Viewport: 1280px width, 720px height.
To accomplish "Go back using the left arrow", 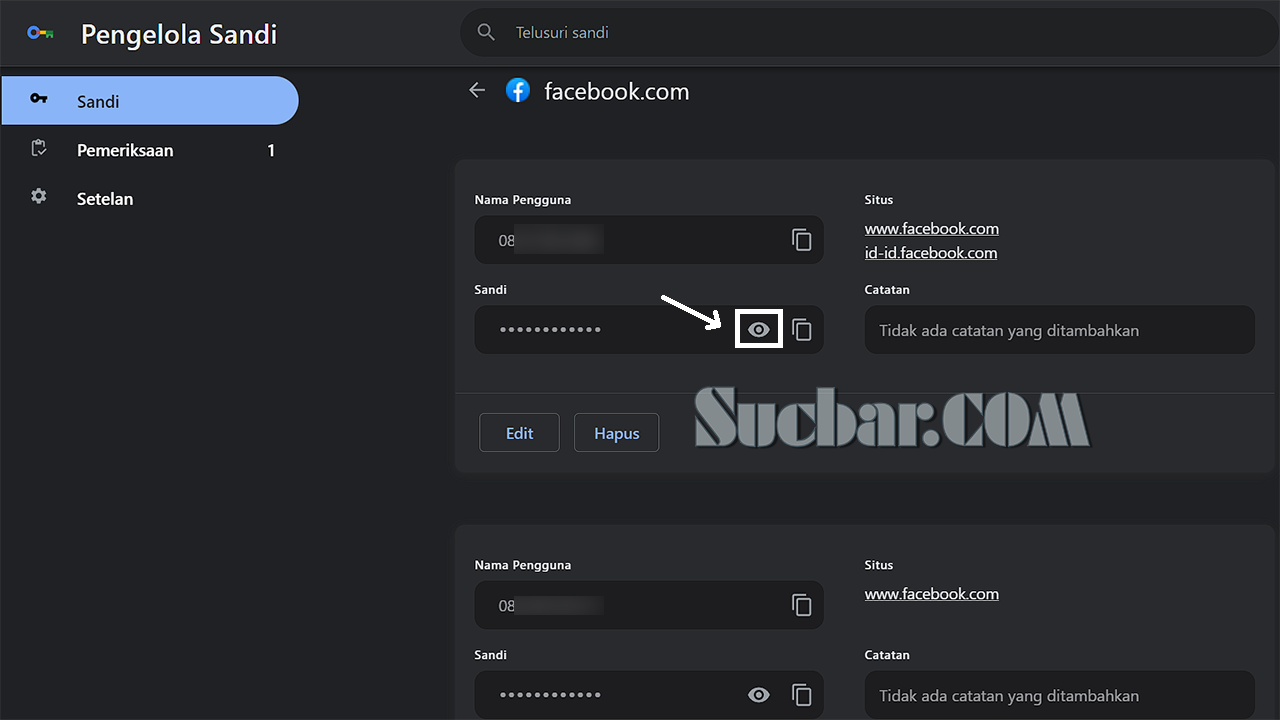I will click(477, 91).
